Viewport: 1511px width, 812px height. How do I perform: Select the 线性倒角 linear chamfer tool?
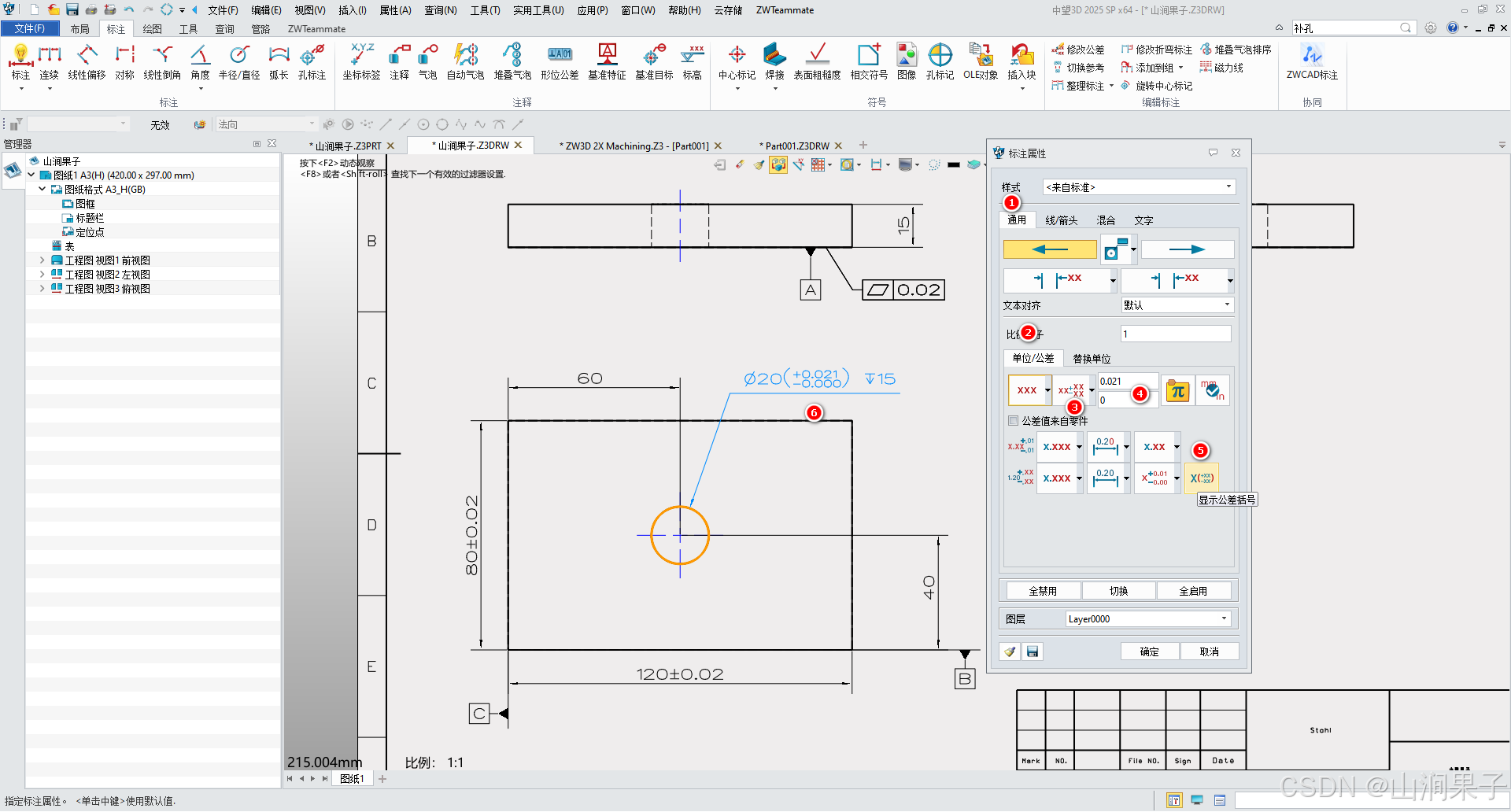pos(162,62)
